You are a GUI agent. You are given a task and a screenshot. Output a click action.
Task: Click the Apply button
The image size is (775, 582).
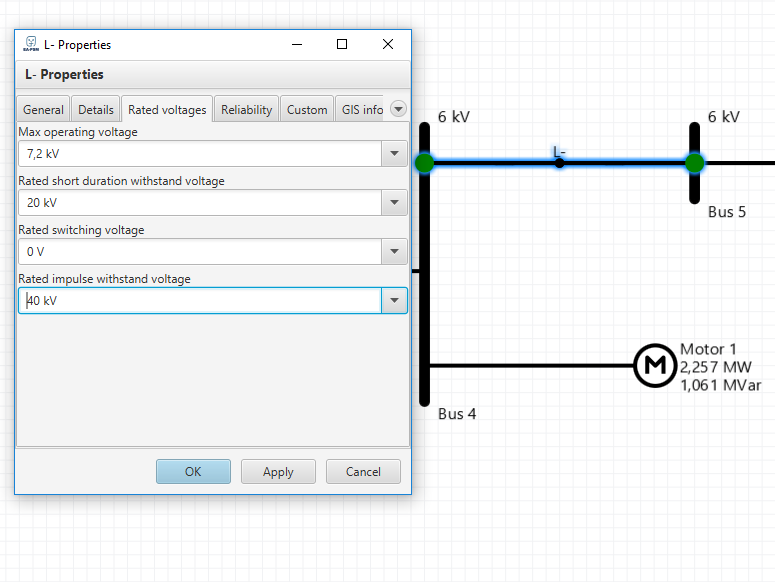tap(278, 471)
